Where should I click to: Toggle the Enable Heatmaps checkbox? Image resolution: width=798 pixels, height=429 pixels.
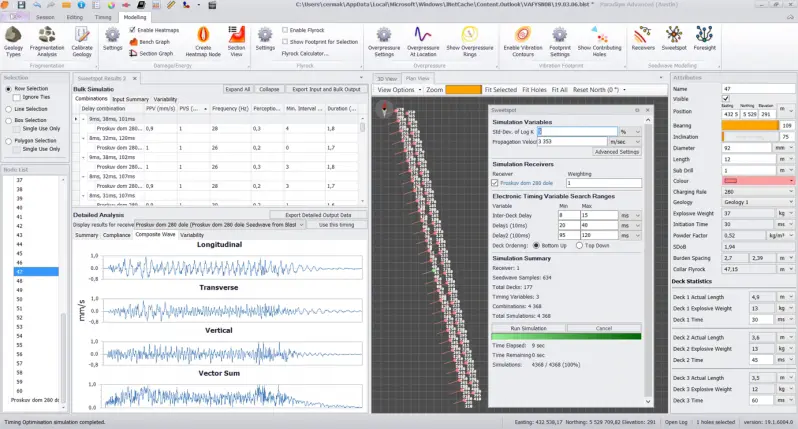(130, 31)
